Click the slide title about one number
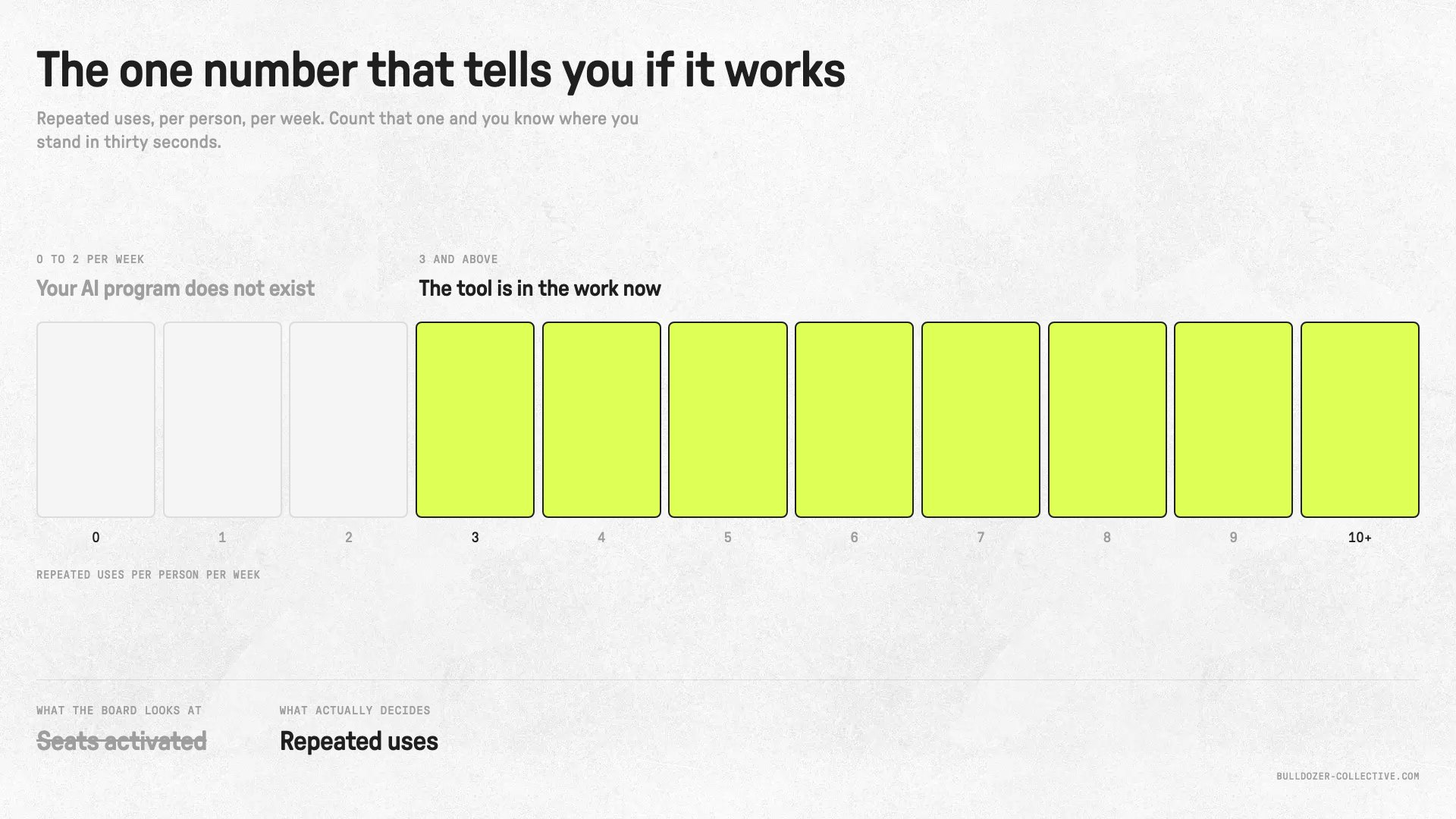The height and width of the screenshot is (819, 1456). click(441, 70)
